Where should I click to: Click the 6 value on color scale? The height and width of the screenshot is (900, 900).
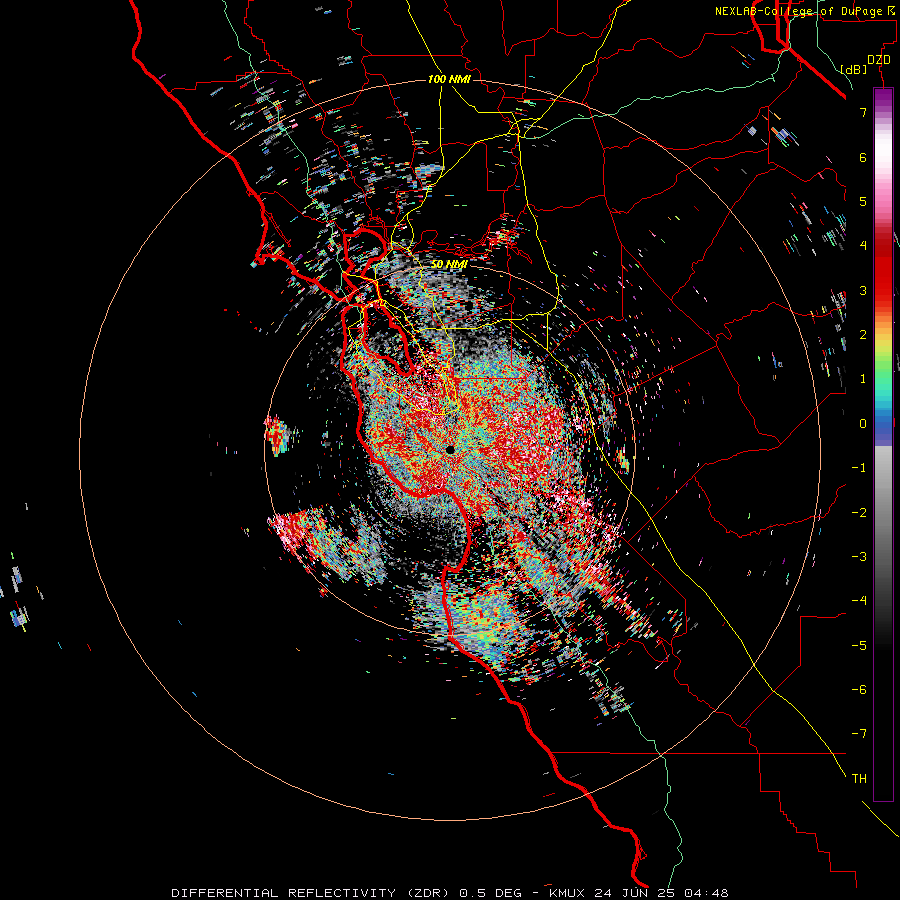pyautogui.click(x=863, y=157)
